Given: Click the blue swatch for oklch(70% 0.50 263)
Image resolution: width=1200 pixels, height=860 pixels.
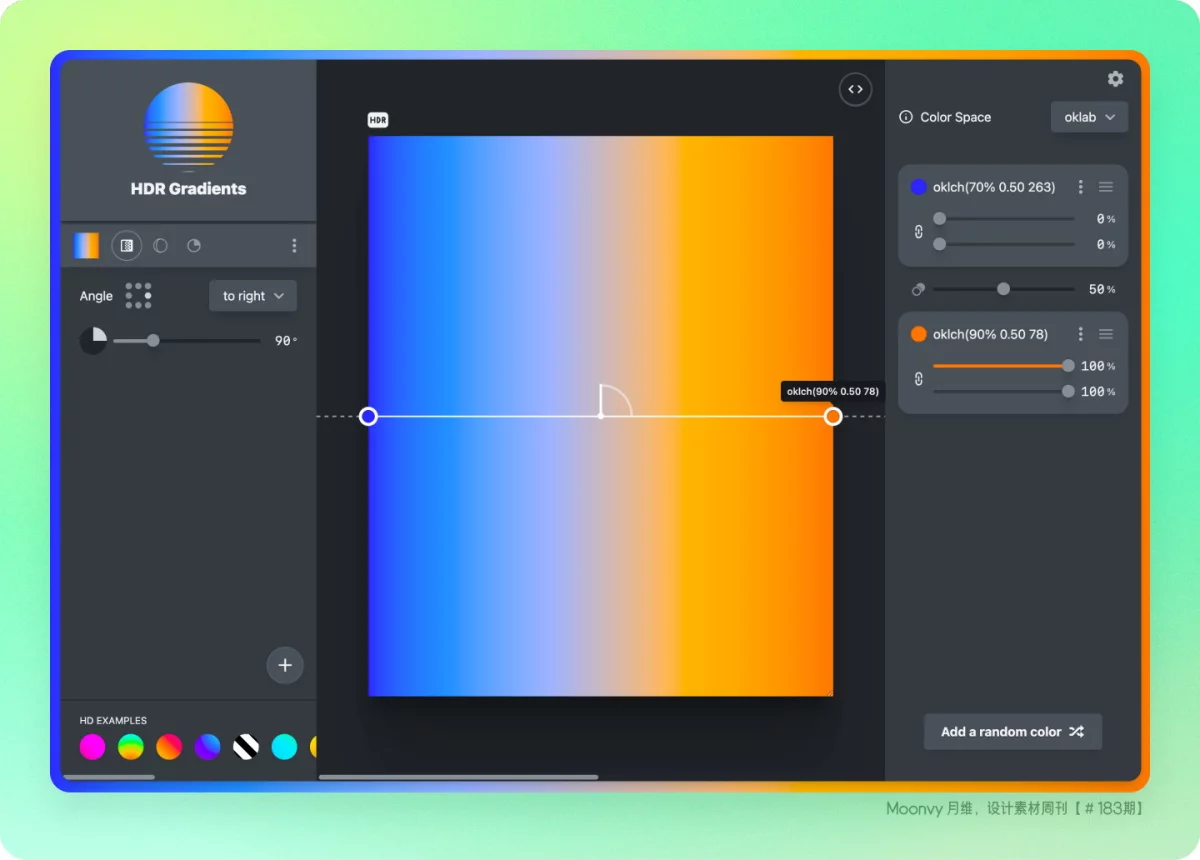Looking at the screenshot, I should (918, 187).
